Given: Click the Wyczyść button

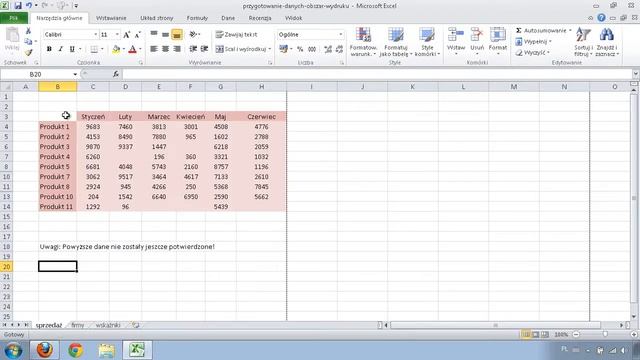Looking at the screenshot, I should [532, 53].
